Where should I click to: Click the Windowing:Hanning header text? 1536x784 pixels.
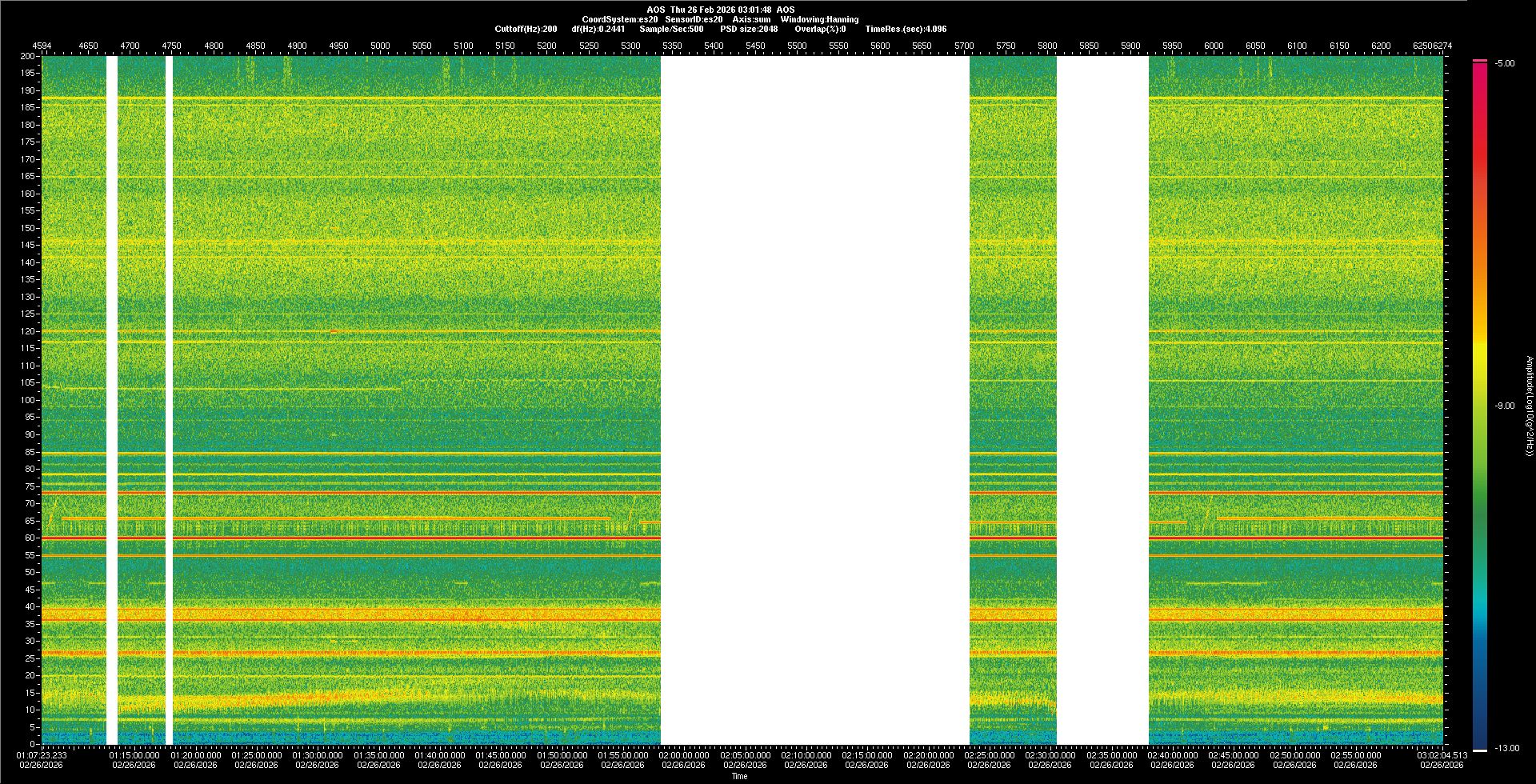point(819,19)
